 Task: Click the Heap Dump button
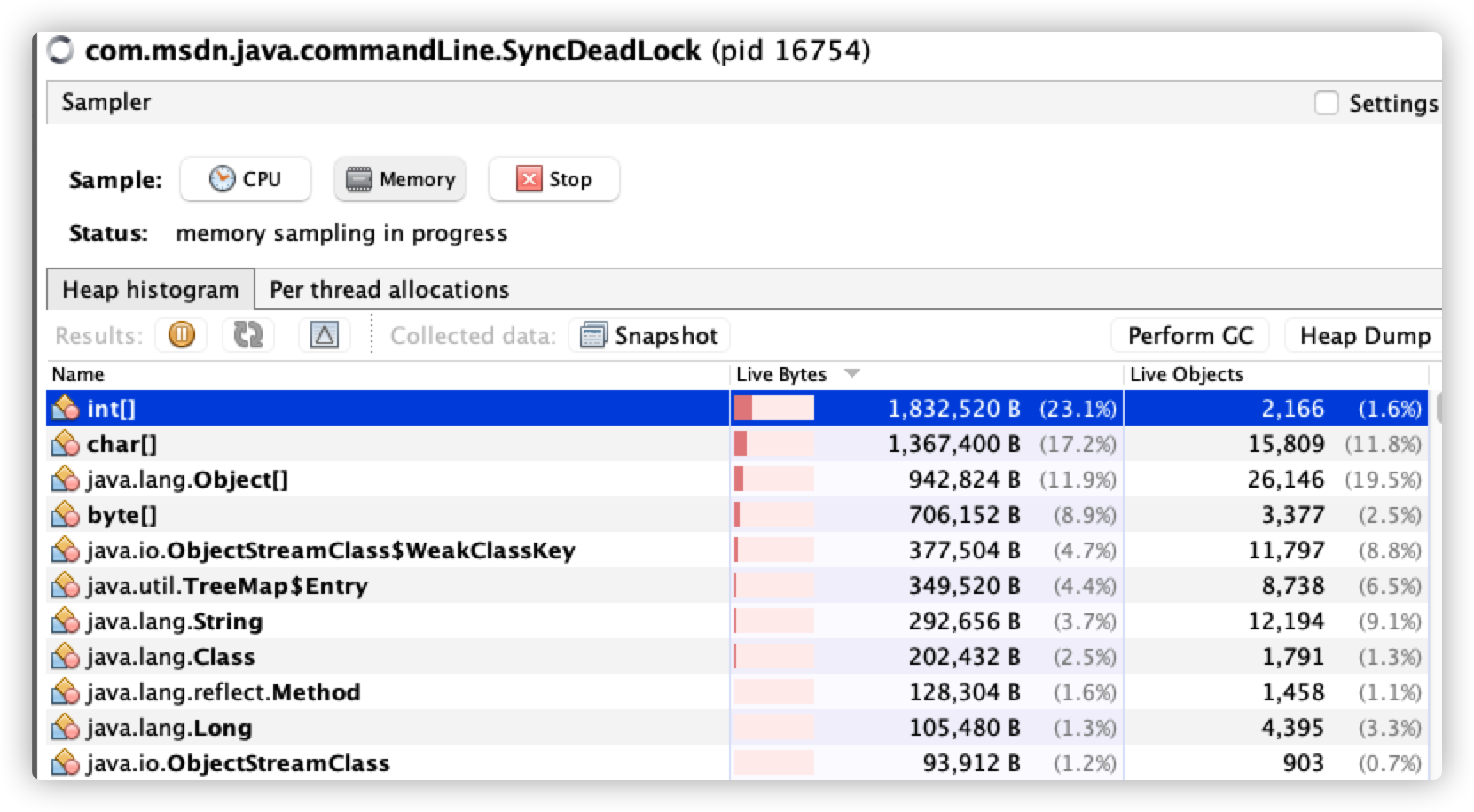point(1366,335)
